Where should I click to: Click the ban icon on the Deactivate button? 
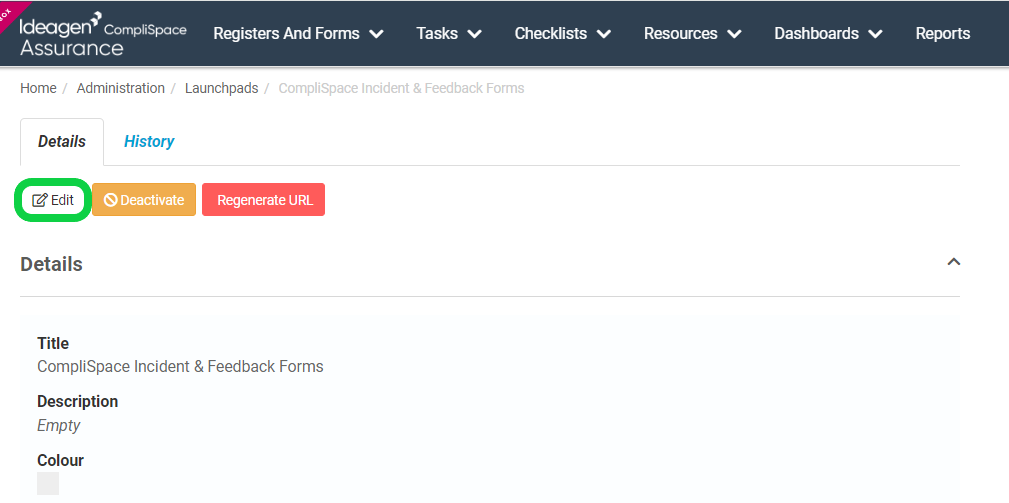pos(110,200)
